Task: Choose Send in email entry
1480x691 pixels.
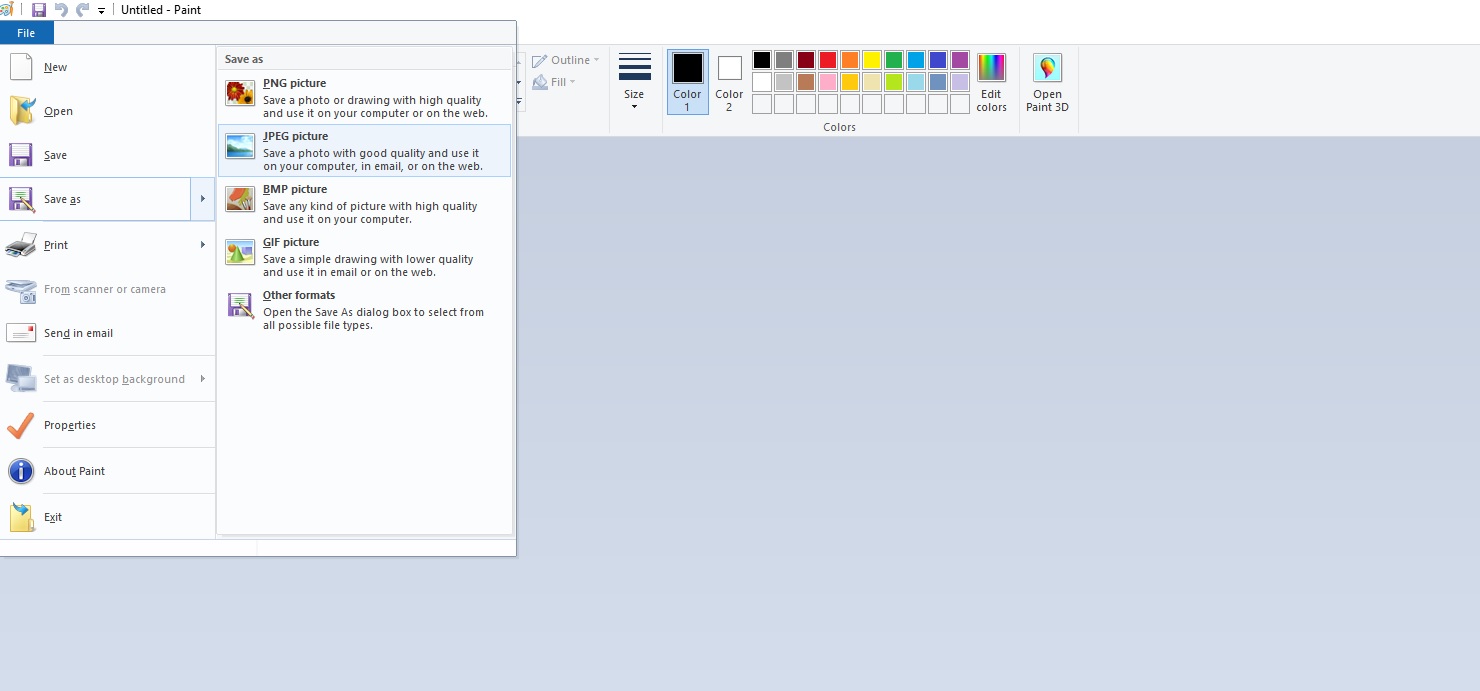Action: 108,333
